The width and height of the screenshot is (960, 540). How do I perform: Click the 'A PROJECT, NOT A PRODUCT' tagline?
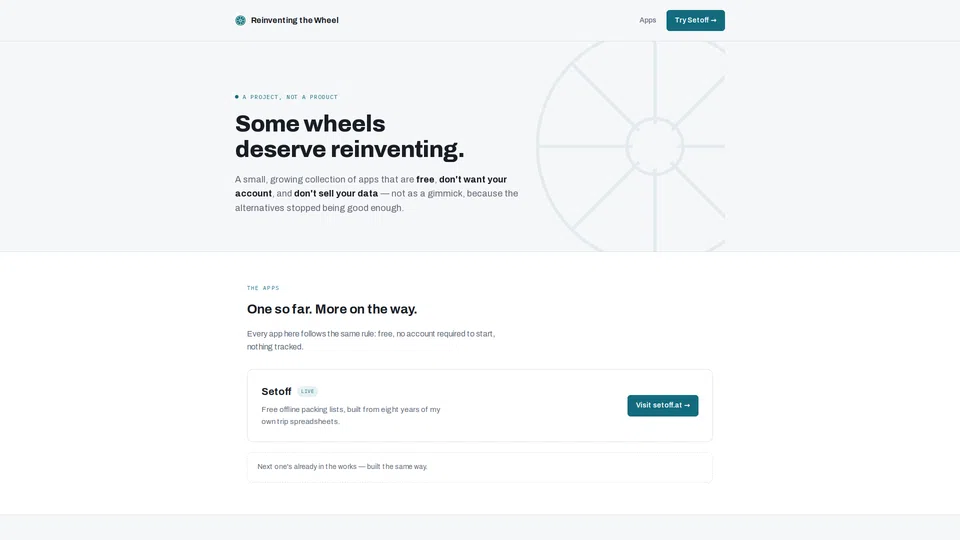click(x=287, y=97)
